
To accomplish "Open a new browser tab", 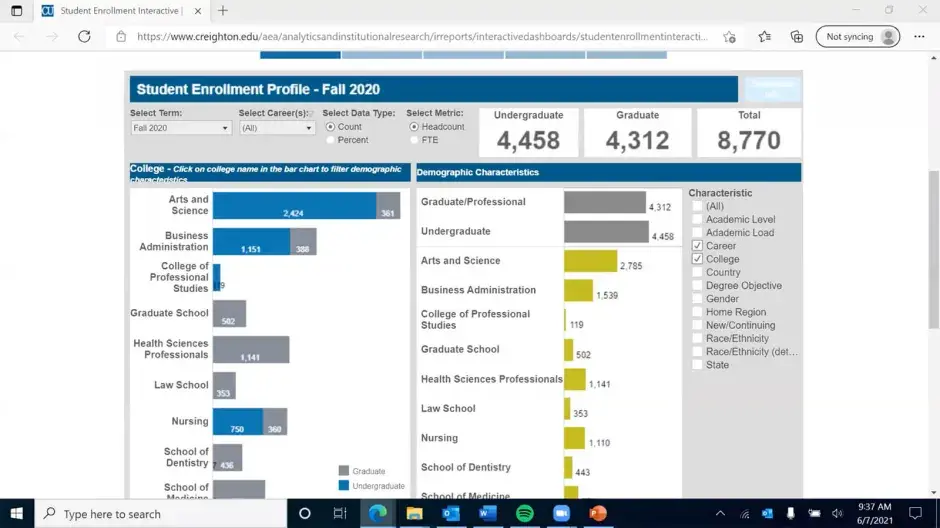I will point(222,11).
